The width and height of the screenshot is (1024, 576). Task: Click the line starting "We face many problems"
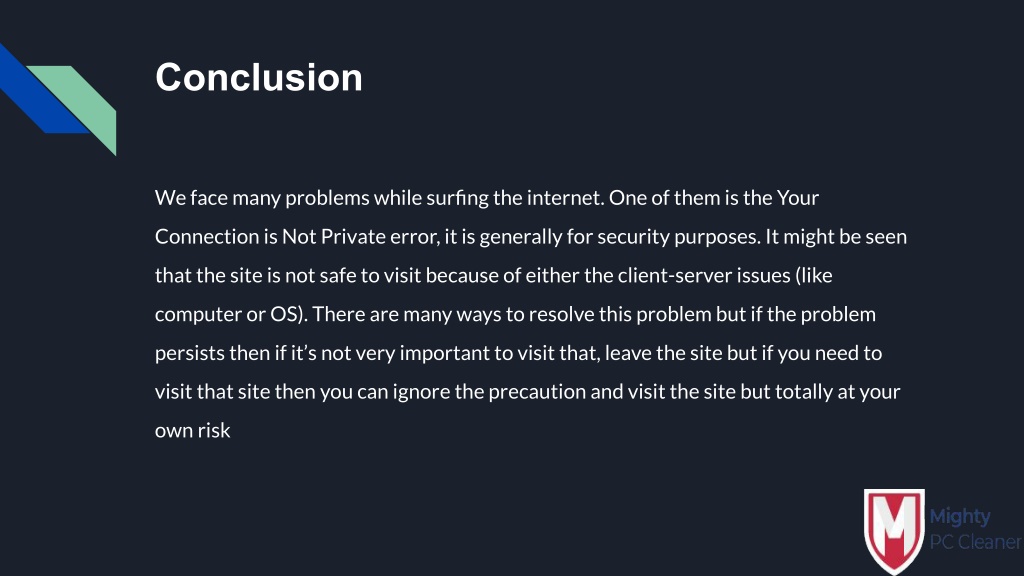click(x=487, y=198)
